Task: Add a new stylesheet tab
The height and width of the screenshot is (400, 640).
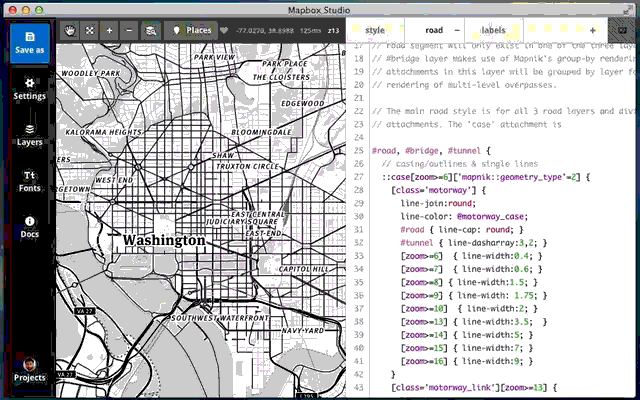Action: pyautogui.click(x=593, y=30)
